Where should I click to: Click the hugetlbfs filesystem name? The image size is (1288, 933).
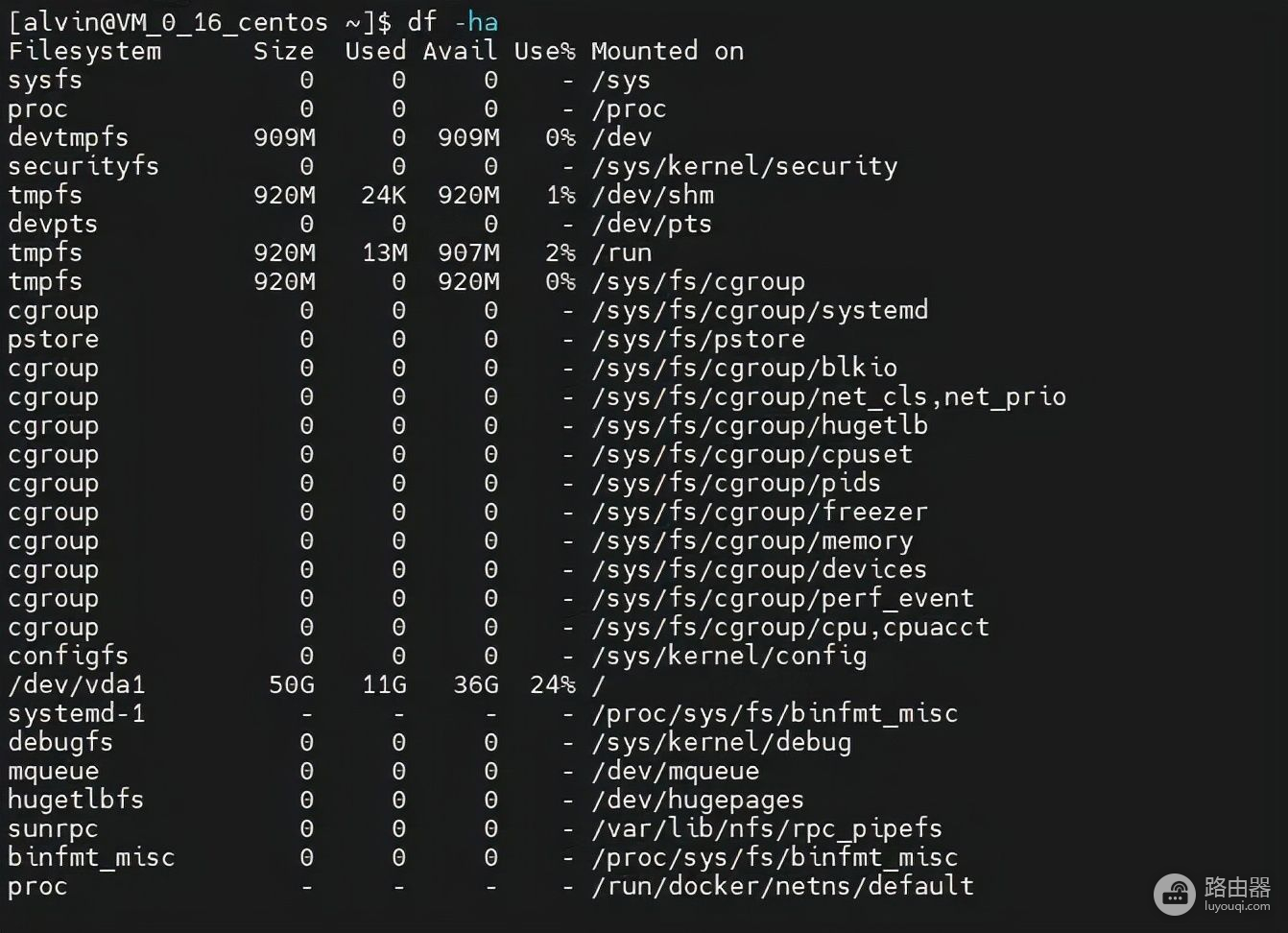pyautogui.click(x=76, y=800)
